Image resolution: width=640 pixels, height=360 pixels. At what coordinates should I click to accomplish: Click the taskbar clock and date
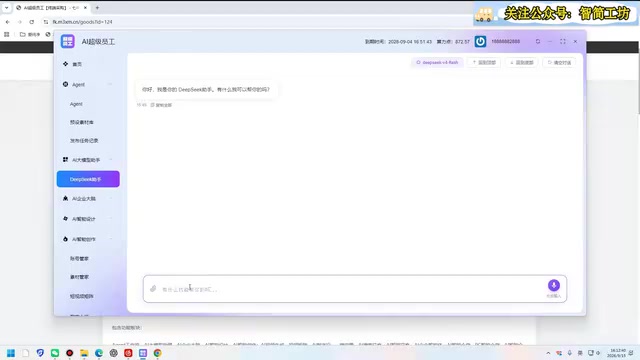tap(616, 353)
